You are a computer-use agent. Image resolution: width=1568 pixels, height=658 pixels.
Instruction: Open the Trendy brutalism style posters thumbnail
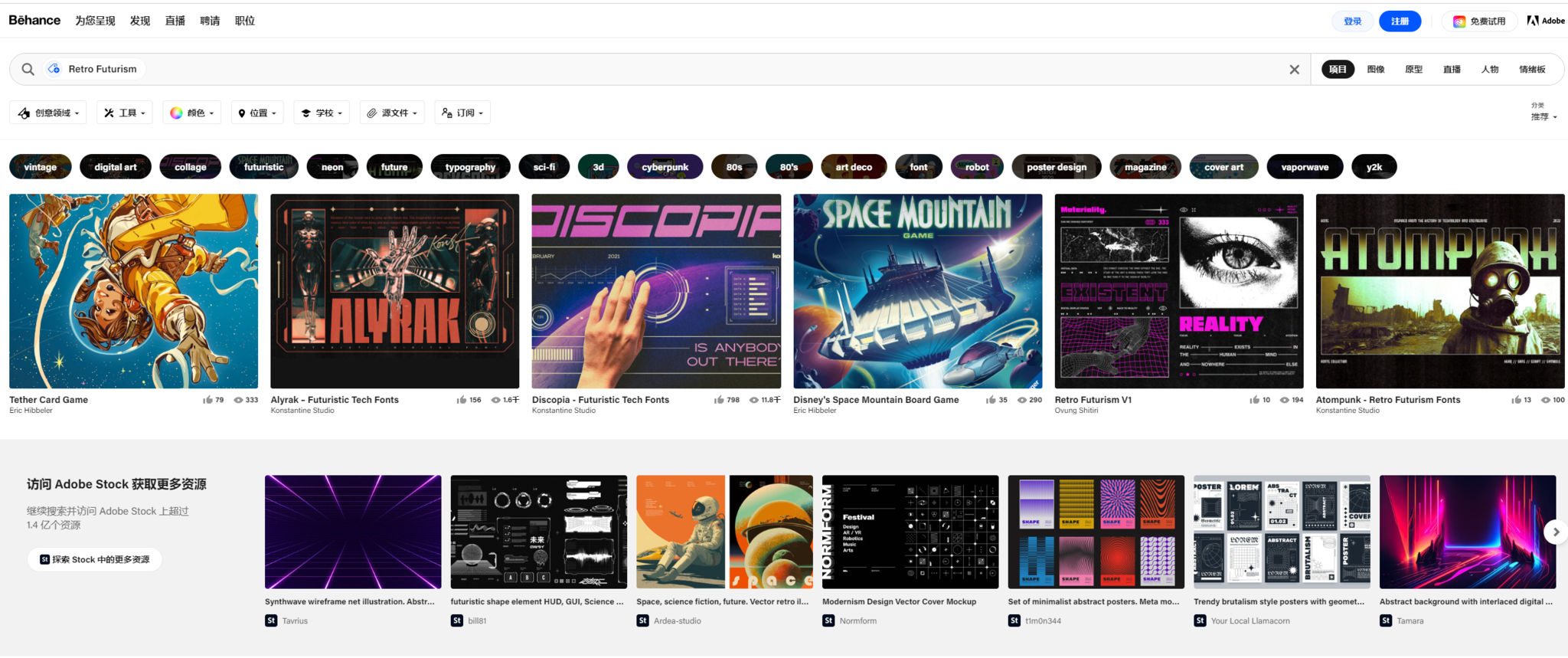(1282, 532)
